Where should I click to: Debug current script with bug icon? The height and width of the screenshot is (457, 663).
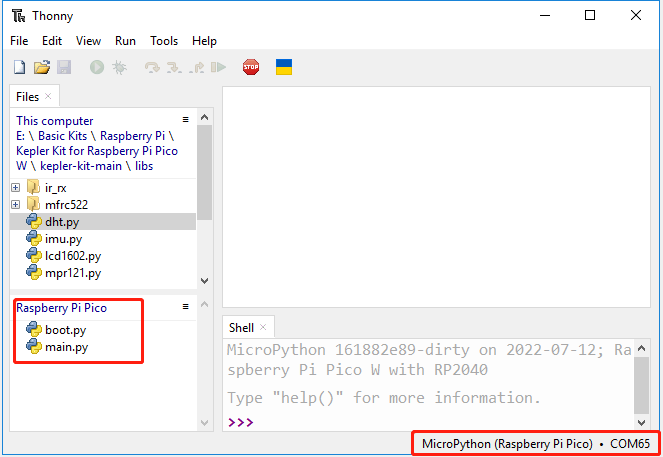point(119,67)
